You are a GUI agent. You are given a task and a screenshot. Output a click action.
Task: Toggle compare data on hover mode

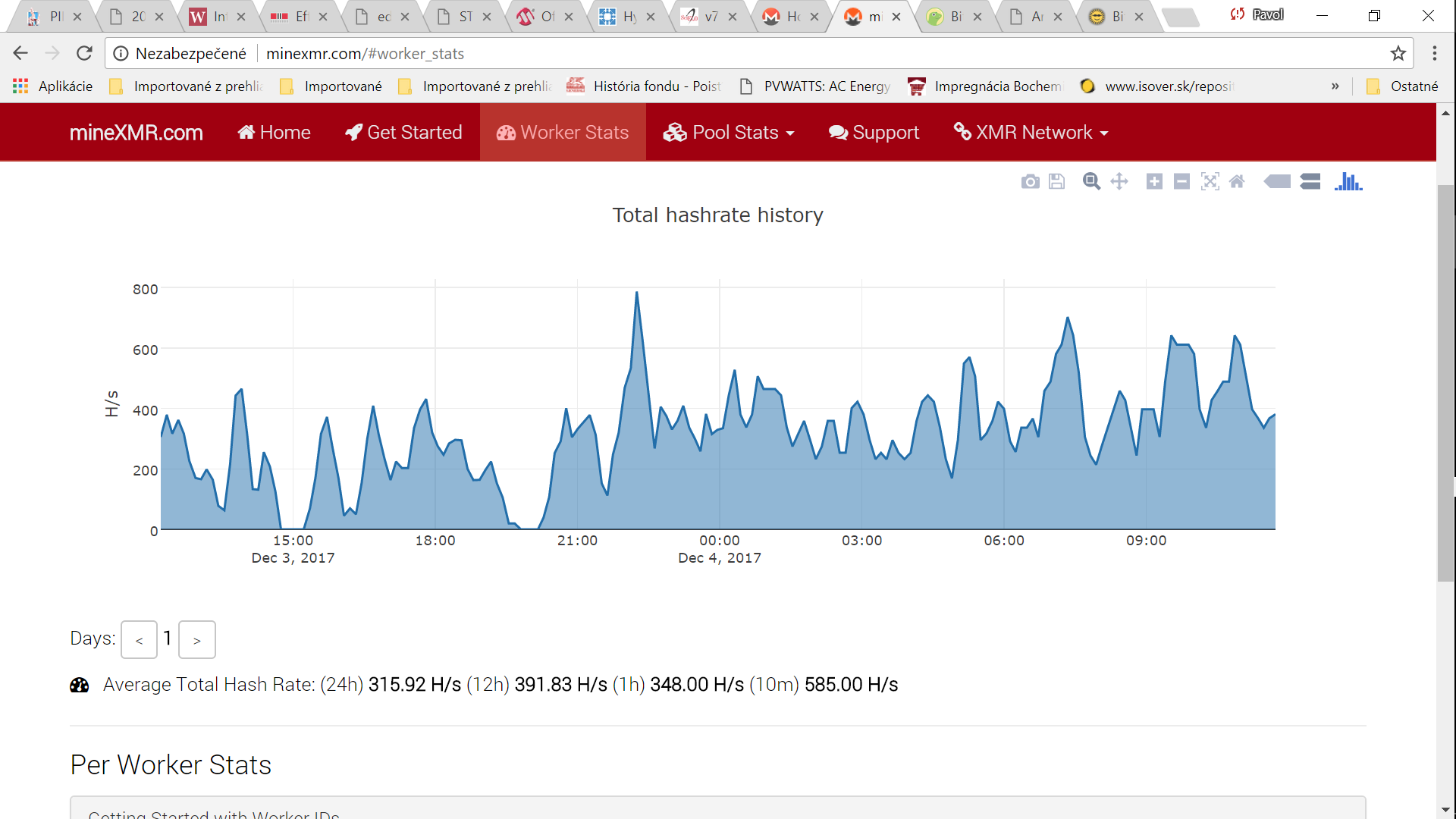(x=1310, y=182)
